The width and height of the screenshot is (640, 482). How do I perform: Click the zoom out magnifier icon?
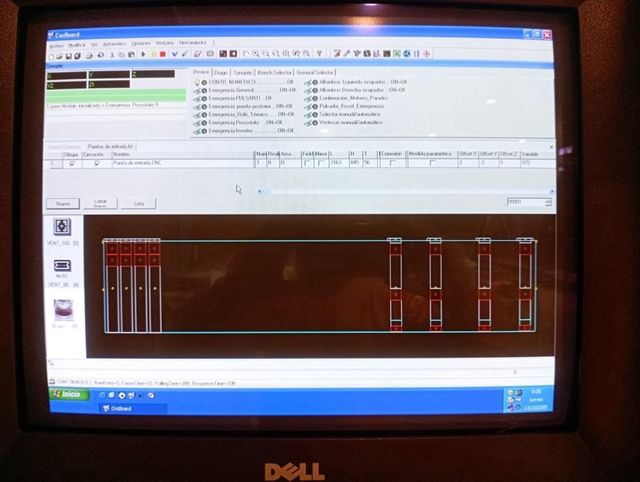[266, 53]
